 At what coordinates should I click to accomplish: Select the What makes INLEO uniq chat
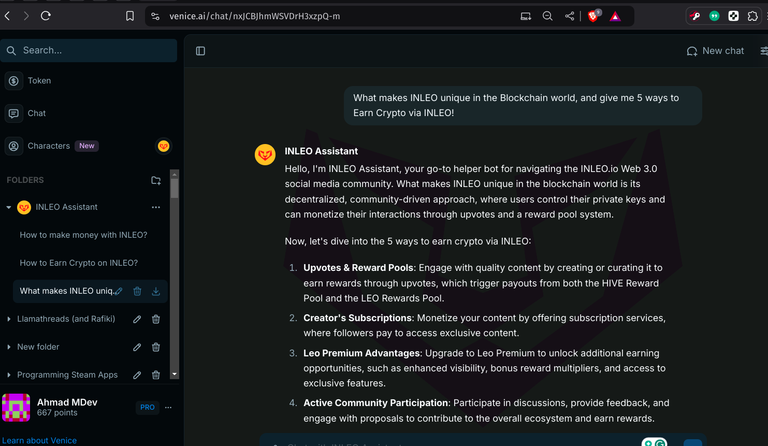[x=66, y=291]
